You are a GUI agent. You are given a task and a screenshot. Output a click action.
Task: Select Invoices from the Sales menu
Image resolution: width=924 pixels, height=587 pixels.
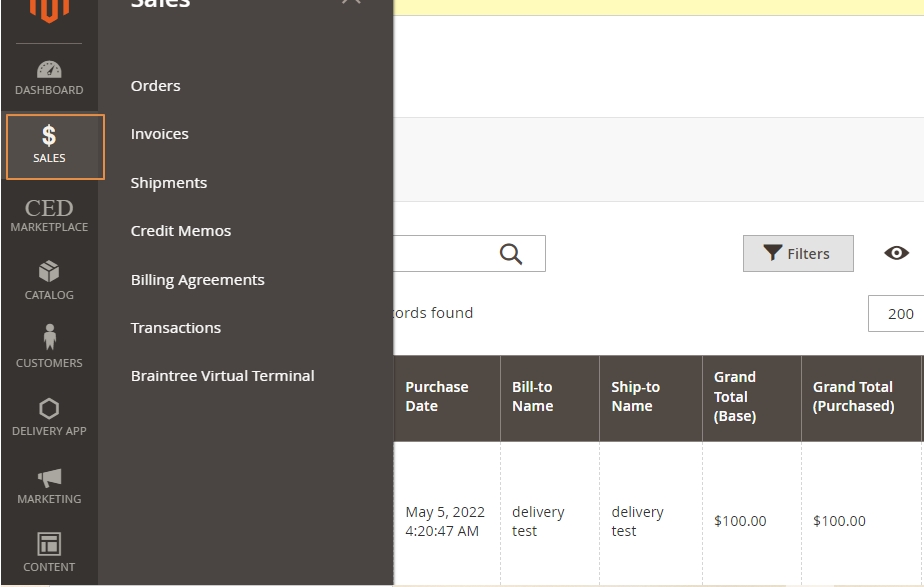tap(160, 134)
